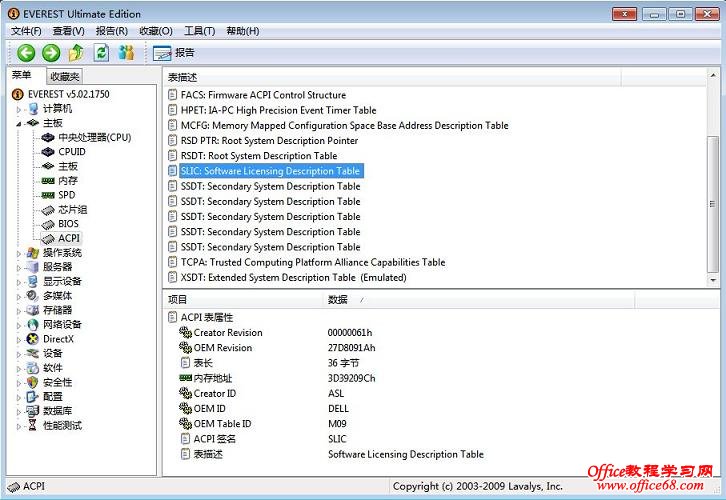The height and width of the screenshot is (500, 726).
Task: Click scrollbar down arrow in table list
Action: tap(713, 280)
